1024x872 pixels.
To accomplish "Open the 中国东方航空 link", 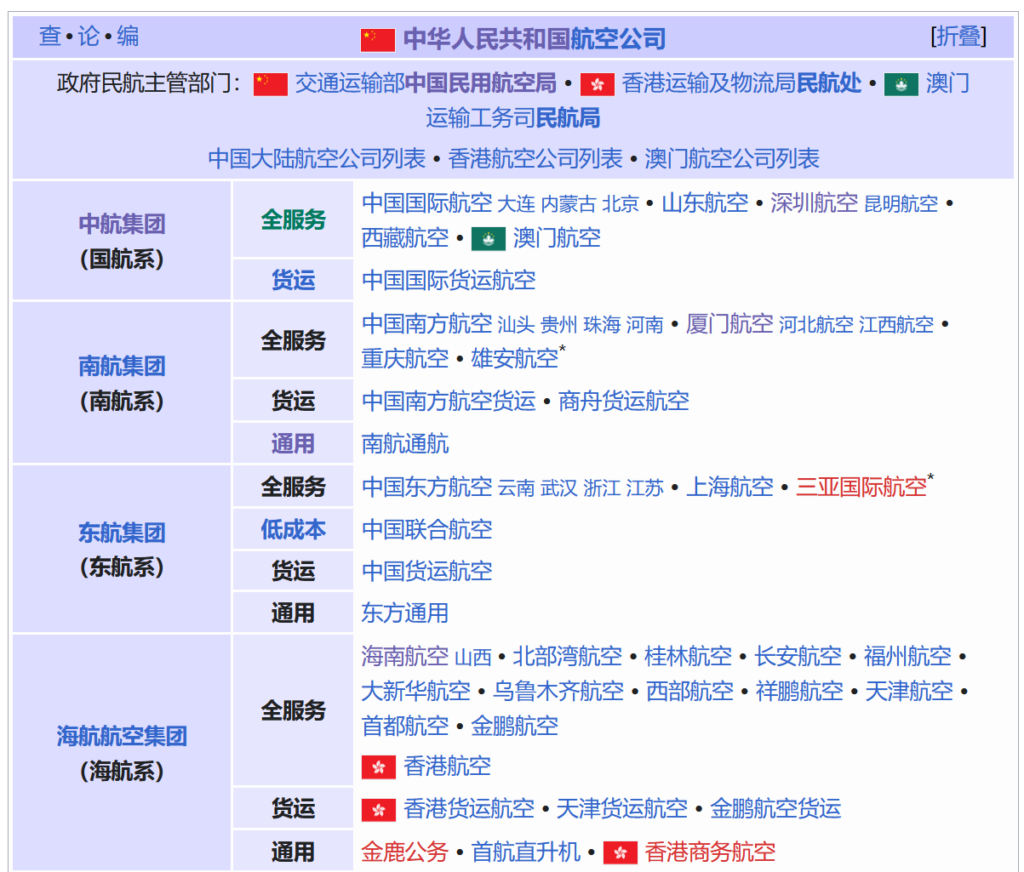I will click(x=427, y=487).
